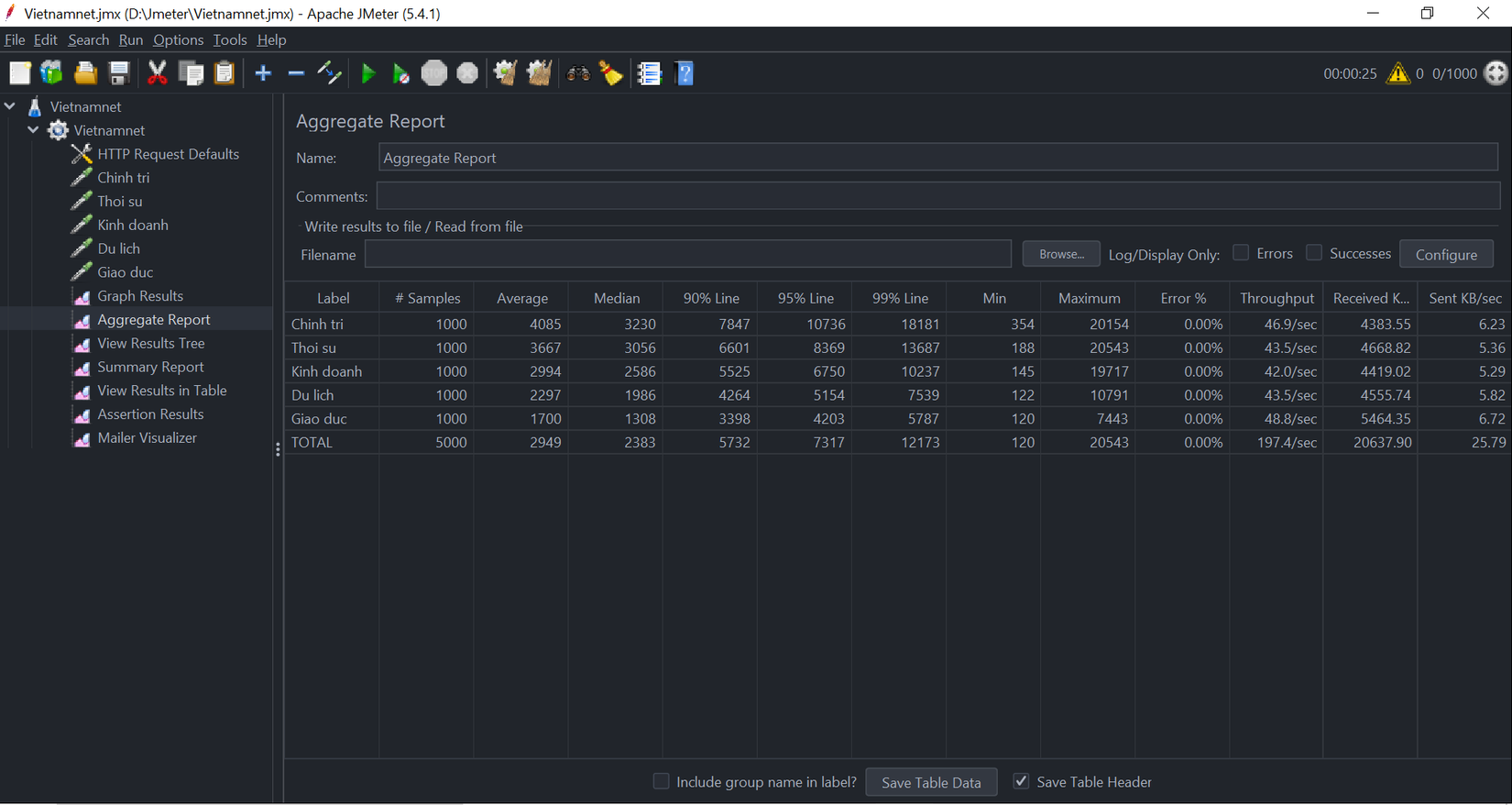Viewport: 1512px width, 805px height.
Task: Open the Templates toolbar icon
Action: point(52,73)
